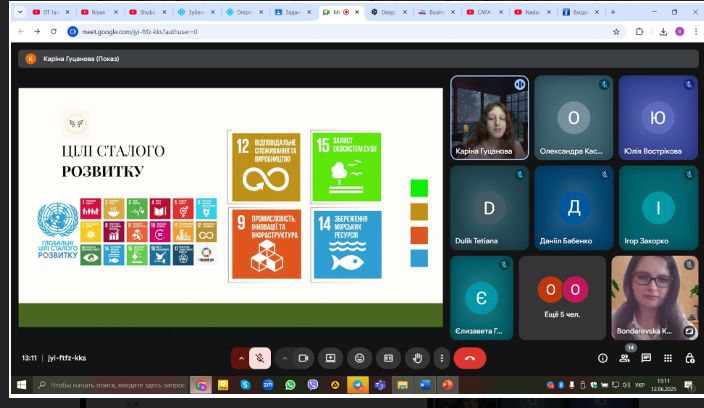
Task: Open Microsoft Teams from the taskbar
Action: coord(380,385)
